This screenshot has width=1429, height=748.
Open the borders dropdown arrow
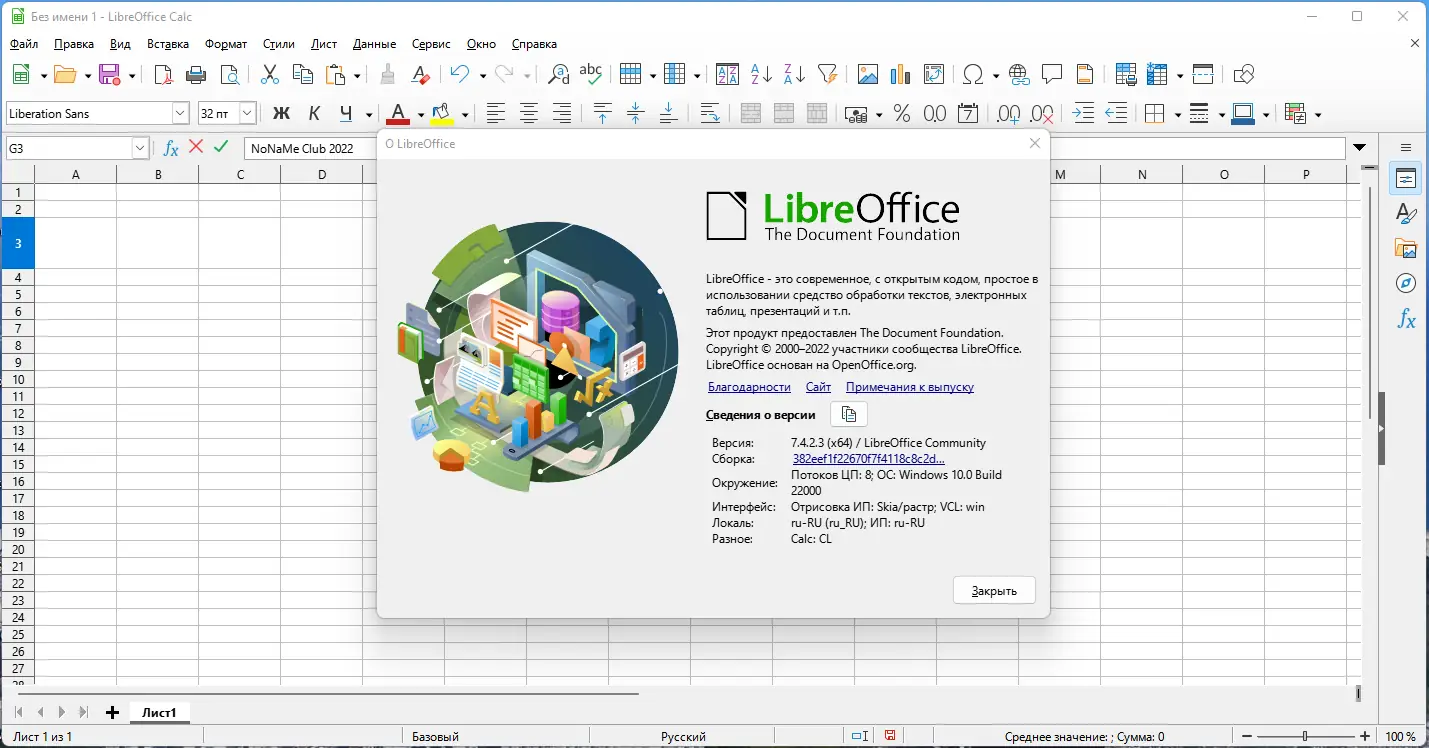pyautogui.click(x=1177, y=115)
